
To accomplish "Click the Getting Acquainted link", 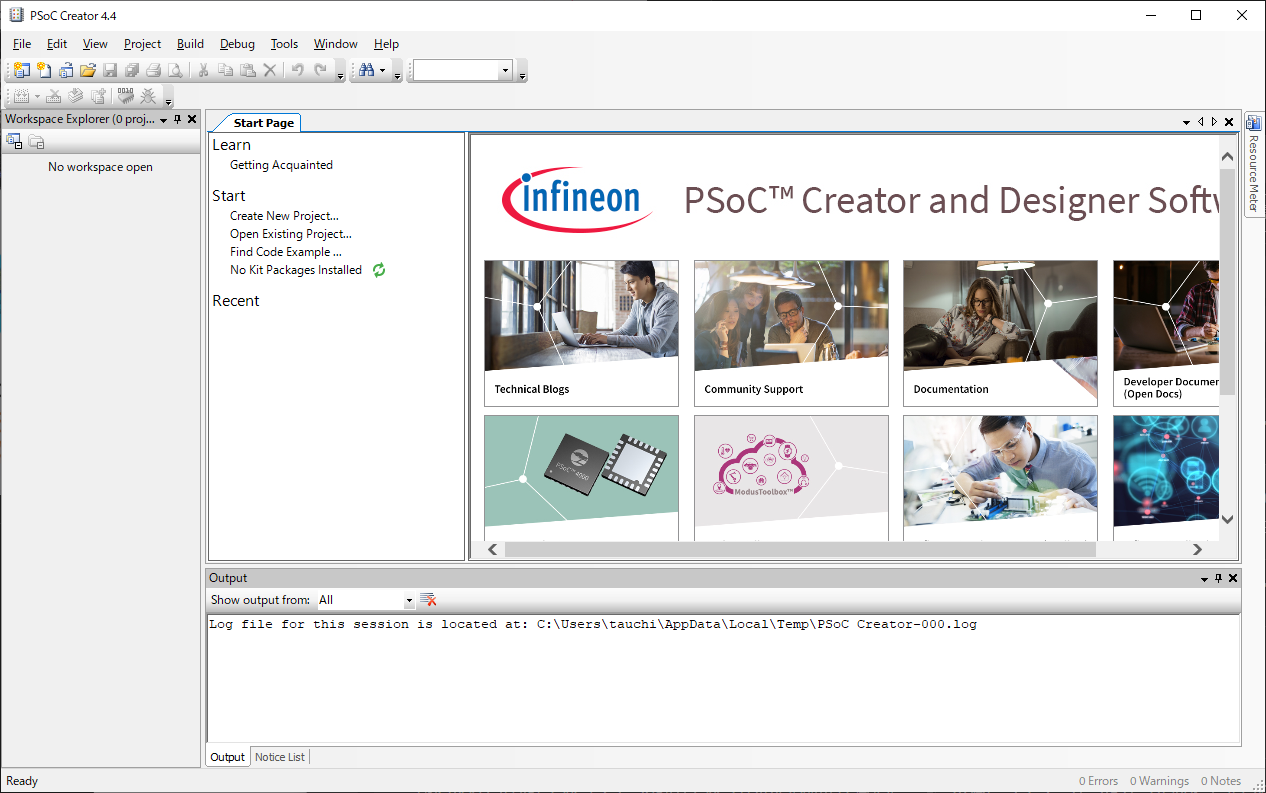I will tap(281, 165).
